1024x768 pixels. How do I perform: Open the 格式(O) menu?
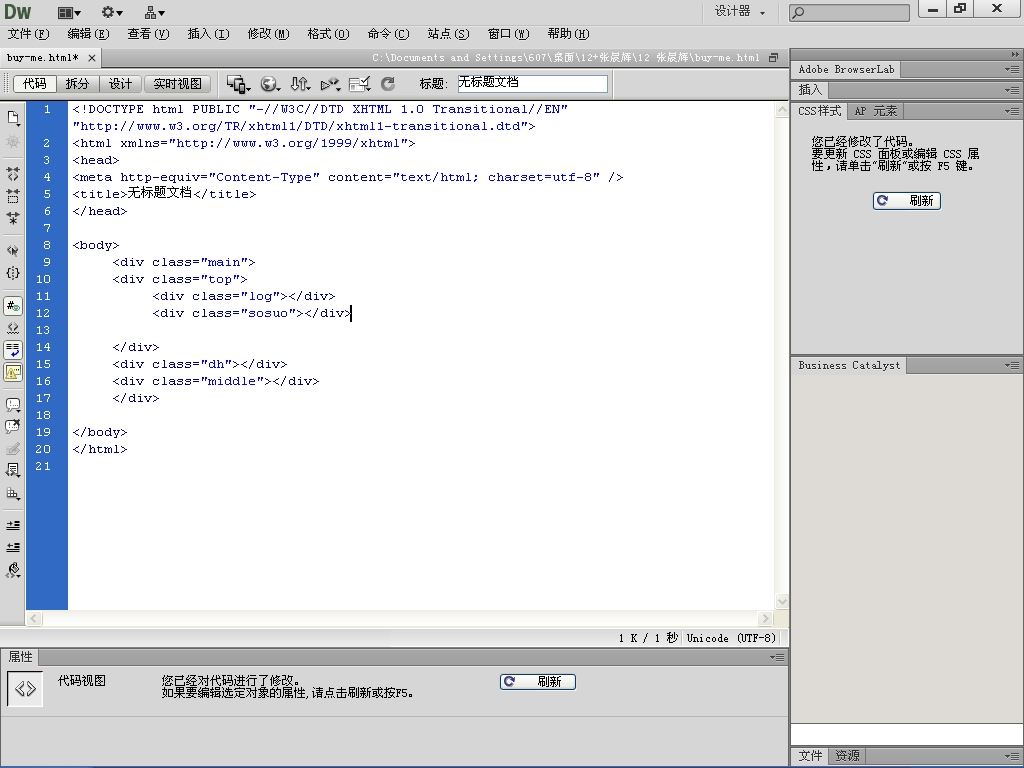328,34
